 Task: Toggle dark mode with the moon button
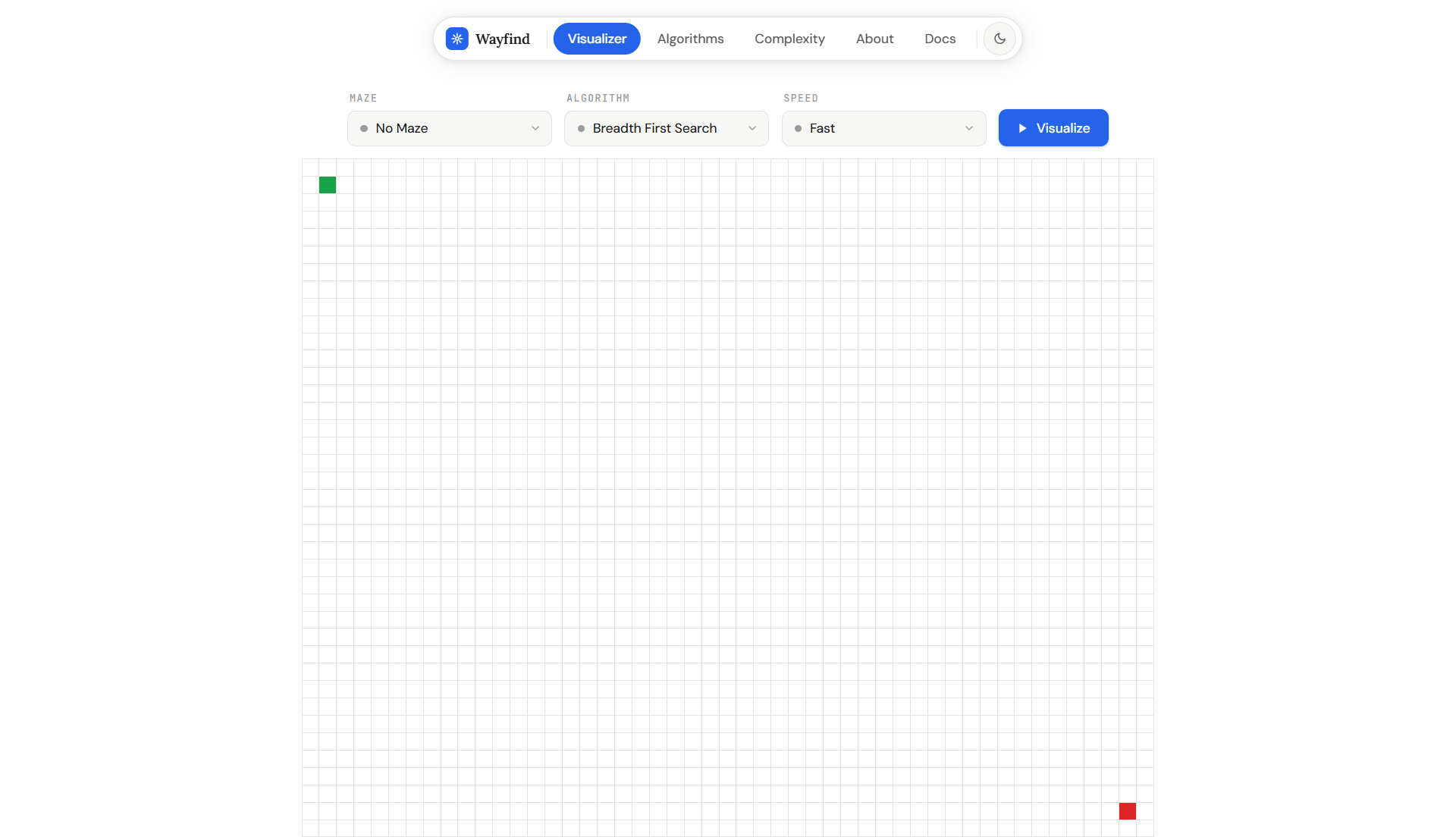999,39
